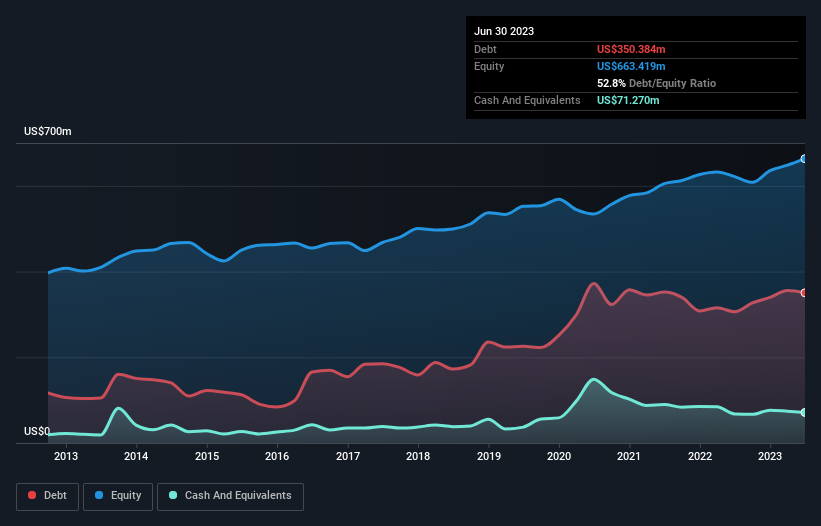Click the 2013 x-axis label
The width and height of the screenshot is (821, 526).
[x=66, y=456]
